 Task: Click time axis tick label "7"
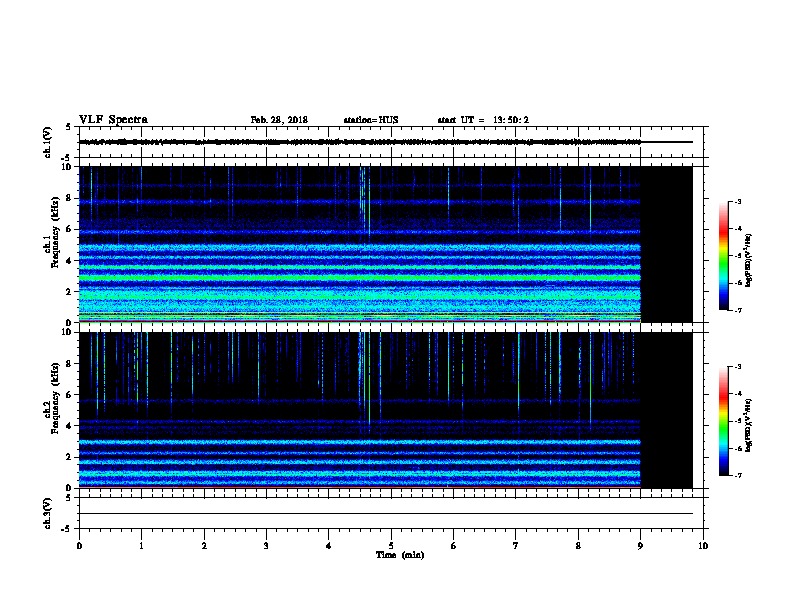(516, 546)
